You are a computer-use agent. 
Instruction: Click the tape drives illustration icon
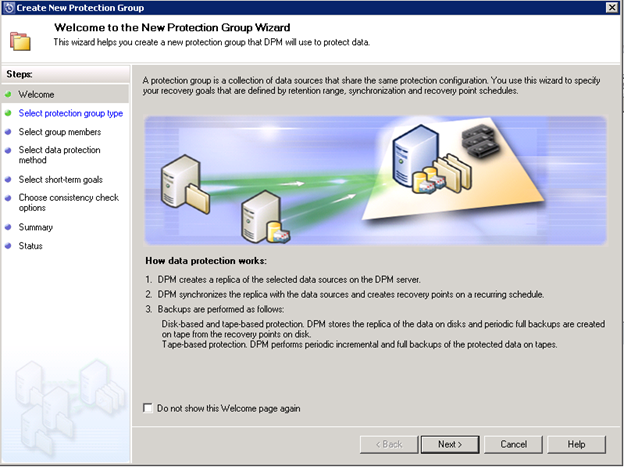tap(481, 141)
